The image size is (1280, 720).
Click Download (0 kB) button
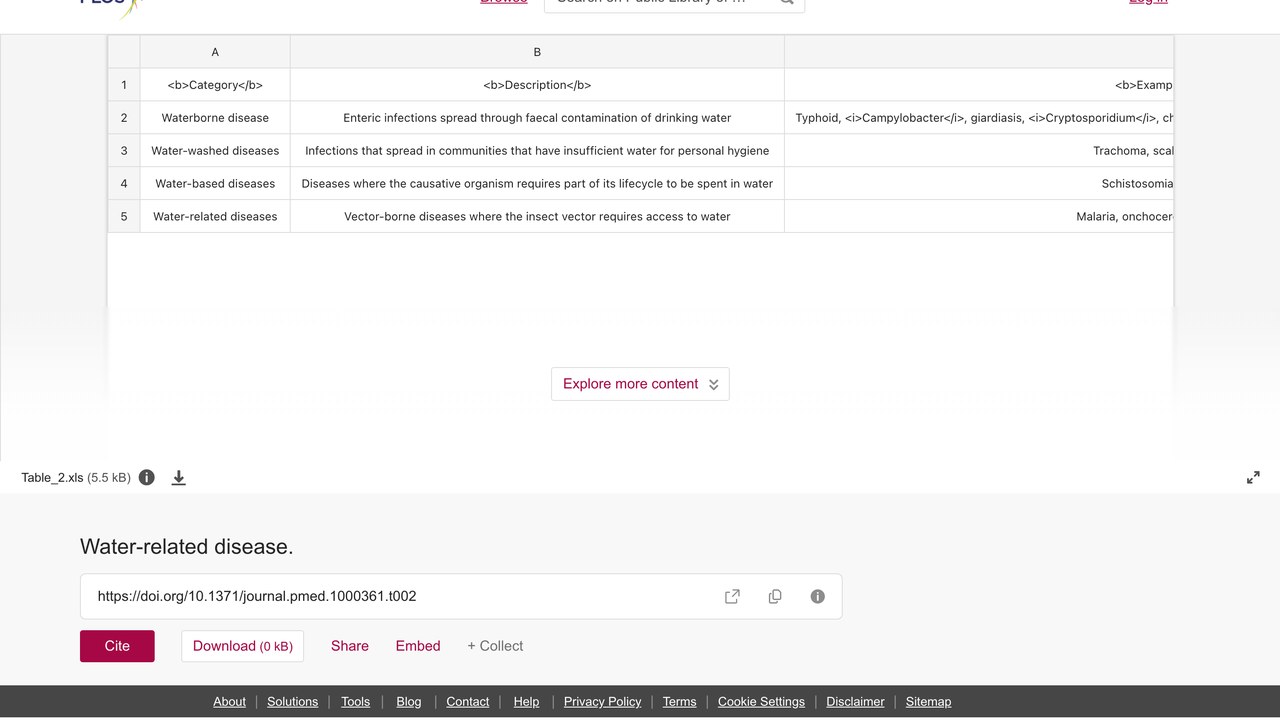point(243,646)
